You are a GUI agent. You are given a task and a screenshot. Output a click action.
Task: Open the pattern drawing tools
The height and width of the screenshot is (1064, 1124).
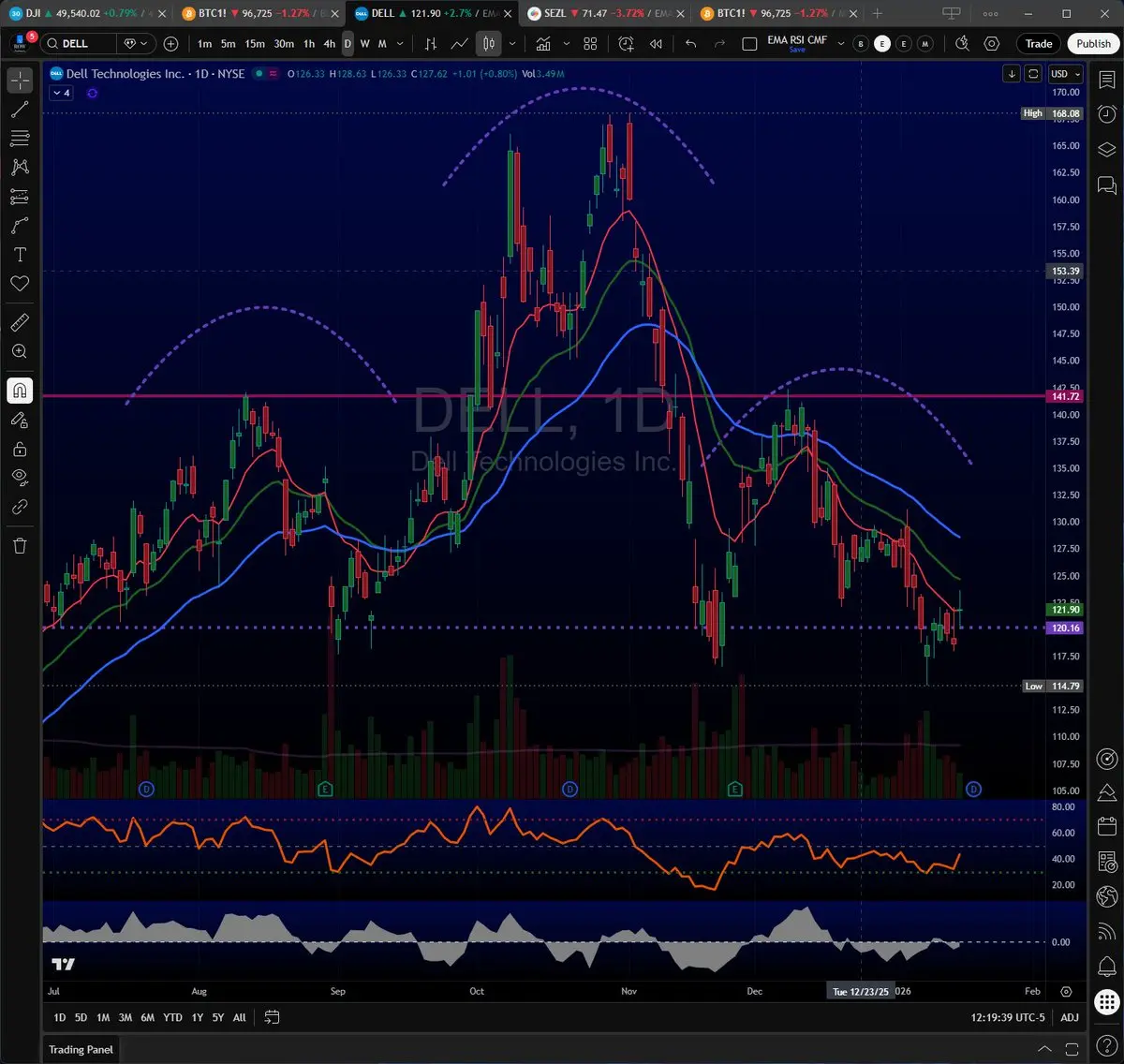coord(20,168)
